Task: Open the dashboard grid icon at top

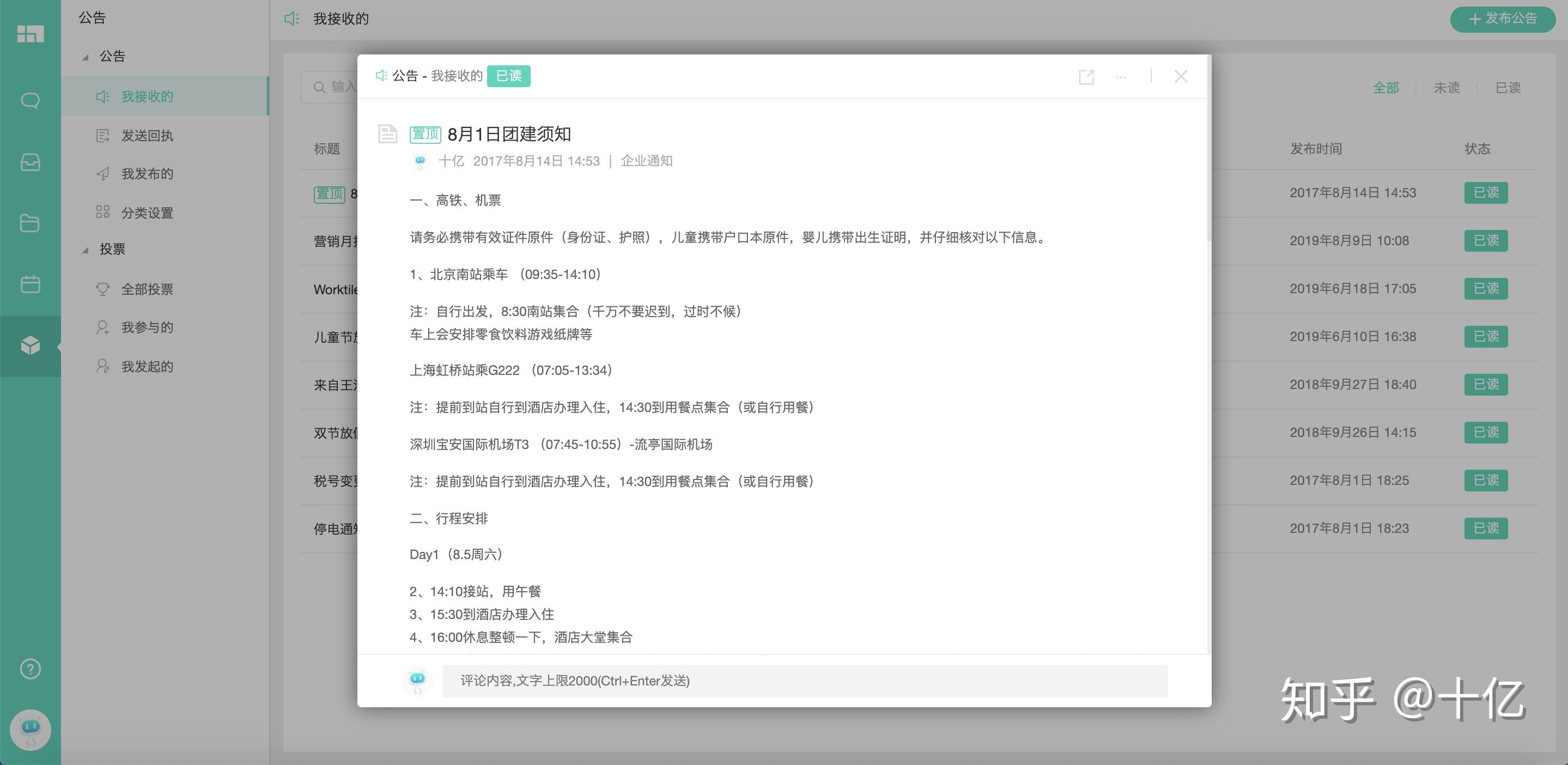Action: click(x=30, y=33)
